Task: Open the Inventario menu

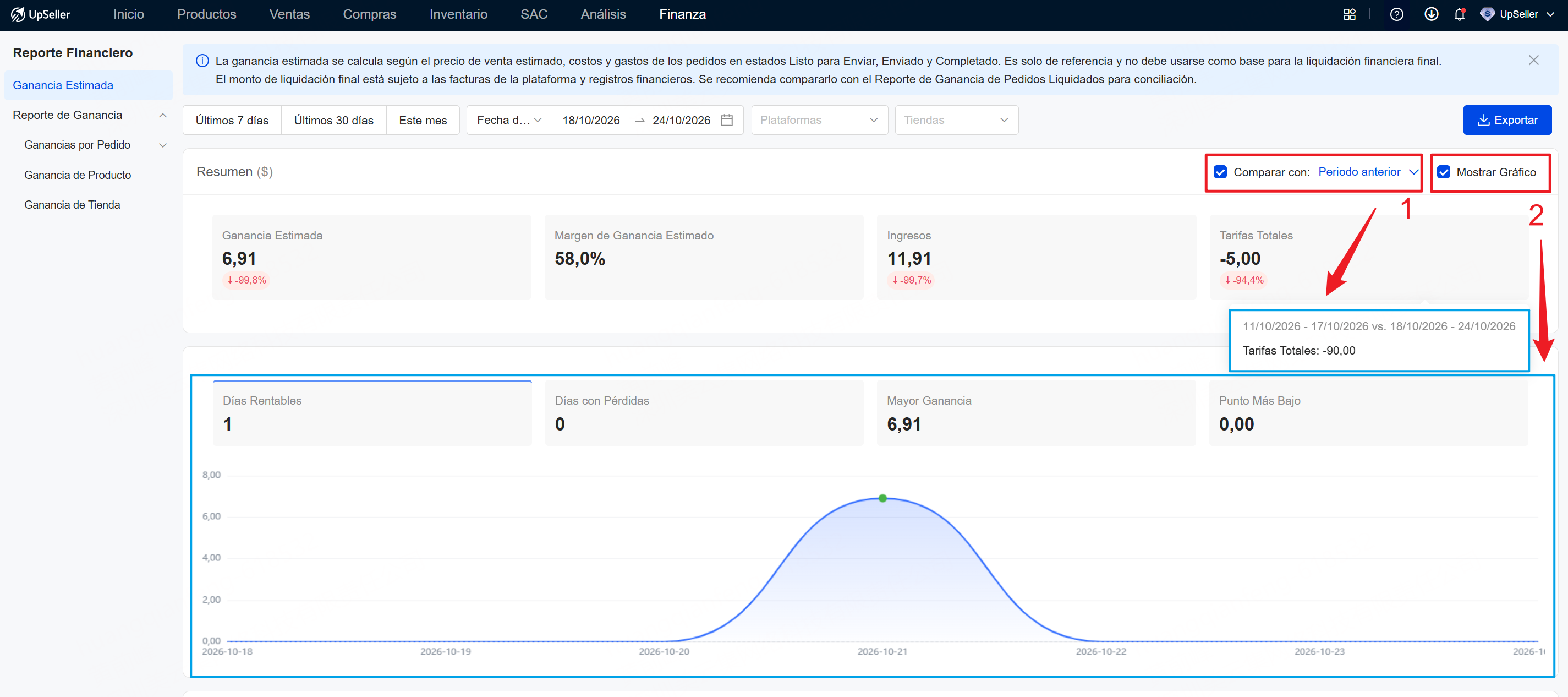Action: point(458,14)
